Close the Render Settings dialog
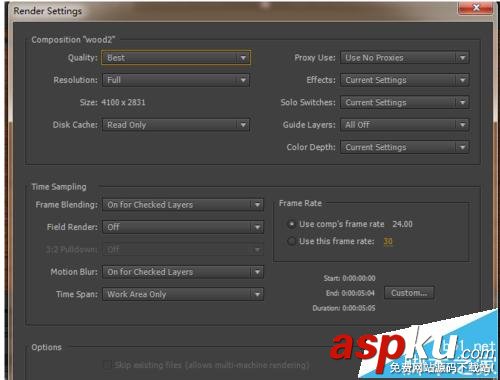500x380 pixels. [476, 8]
